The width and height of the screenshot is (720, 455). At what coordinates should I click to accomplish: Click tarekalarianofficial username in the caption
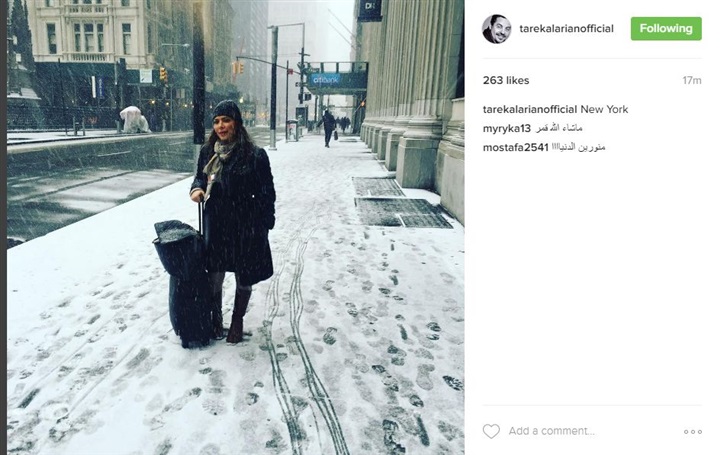click(x=530, y=109)
